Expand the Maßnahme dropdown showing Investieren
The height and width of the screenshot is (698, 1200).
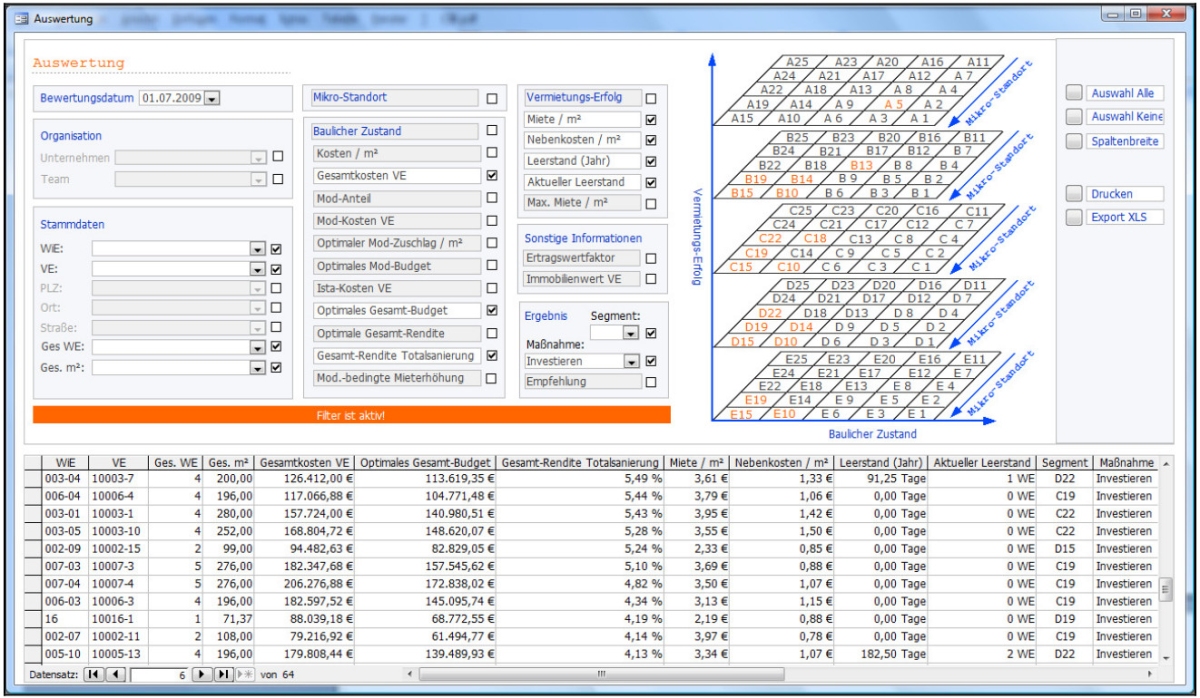(631, 361)
